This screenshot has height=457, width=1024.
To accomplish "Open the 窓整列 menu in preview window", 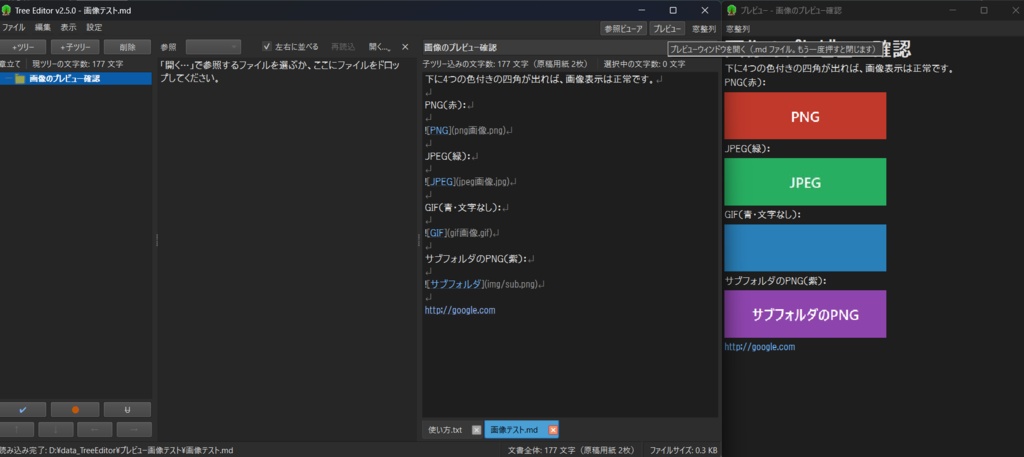I will [738, 29].
